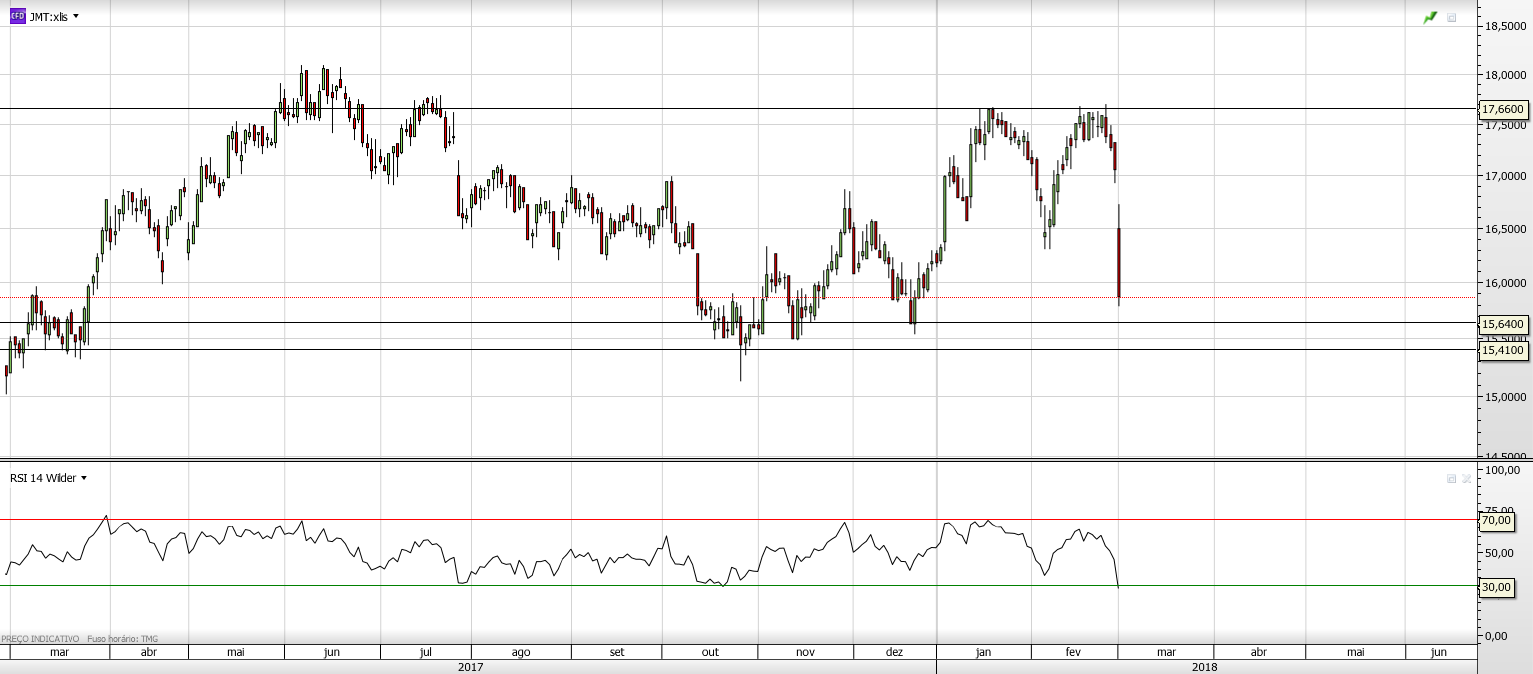
Task: Click the green chart trend icon
Action: coord(1430,18)
